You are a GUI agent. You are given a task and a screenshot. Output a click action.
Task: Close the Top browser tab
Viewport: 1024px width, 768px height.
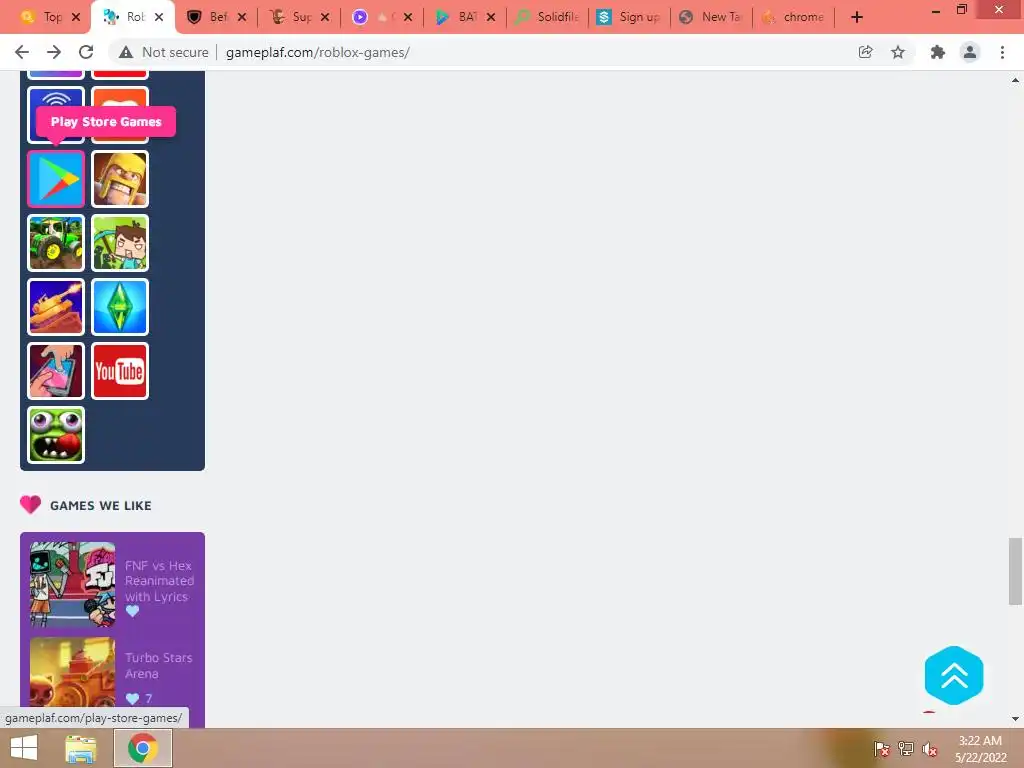[x=76, y=17]
